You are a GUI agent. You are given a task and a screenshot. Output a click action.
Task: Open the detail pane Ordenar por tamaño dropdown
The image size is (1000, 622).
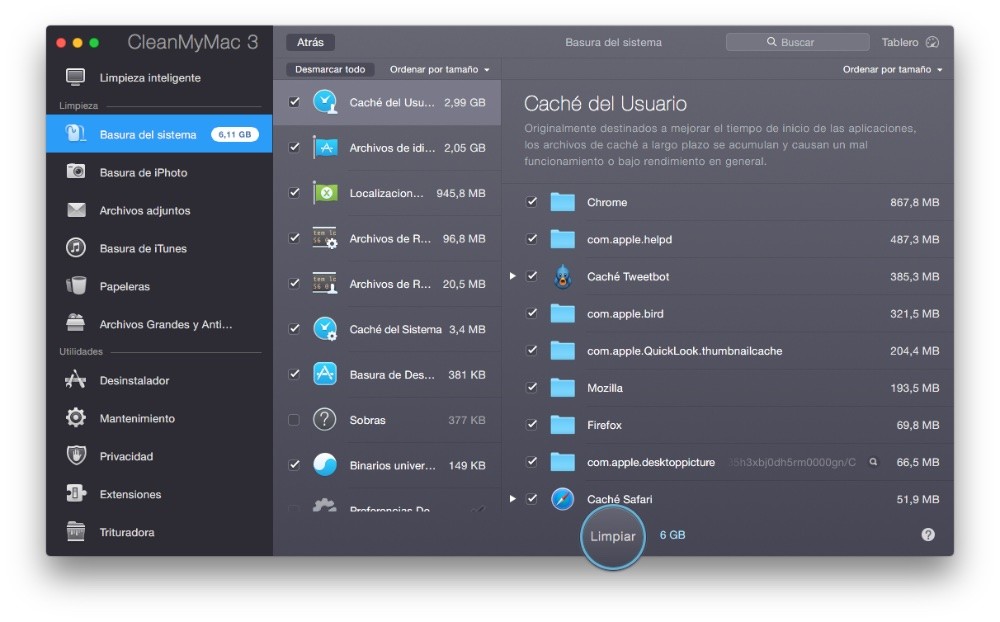(892, 69)
